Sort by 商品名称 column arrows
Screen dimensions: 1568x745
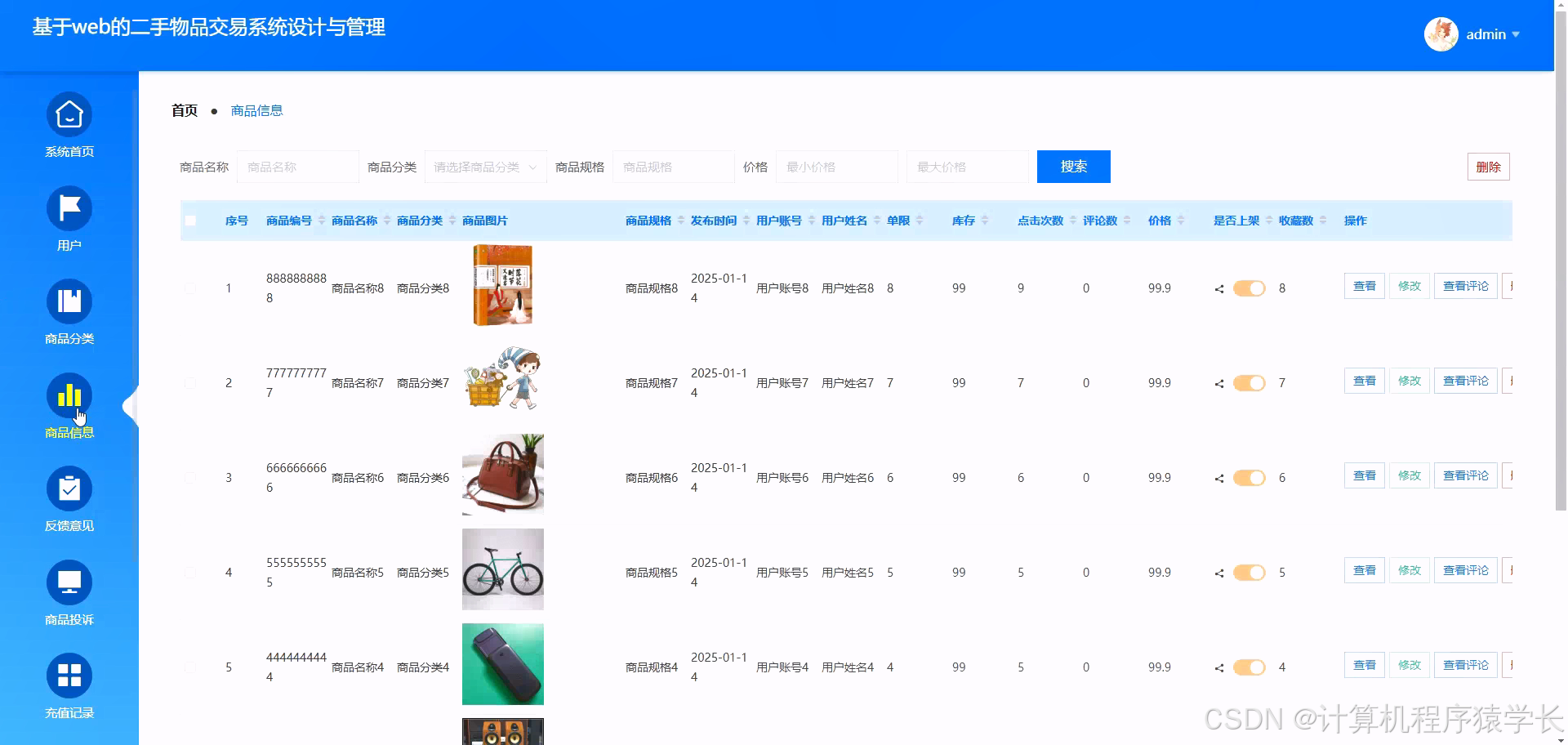(x=387, y=221)
